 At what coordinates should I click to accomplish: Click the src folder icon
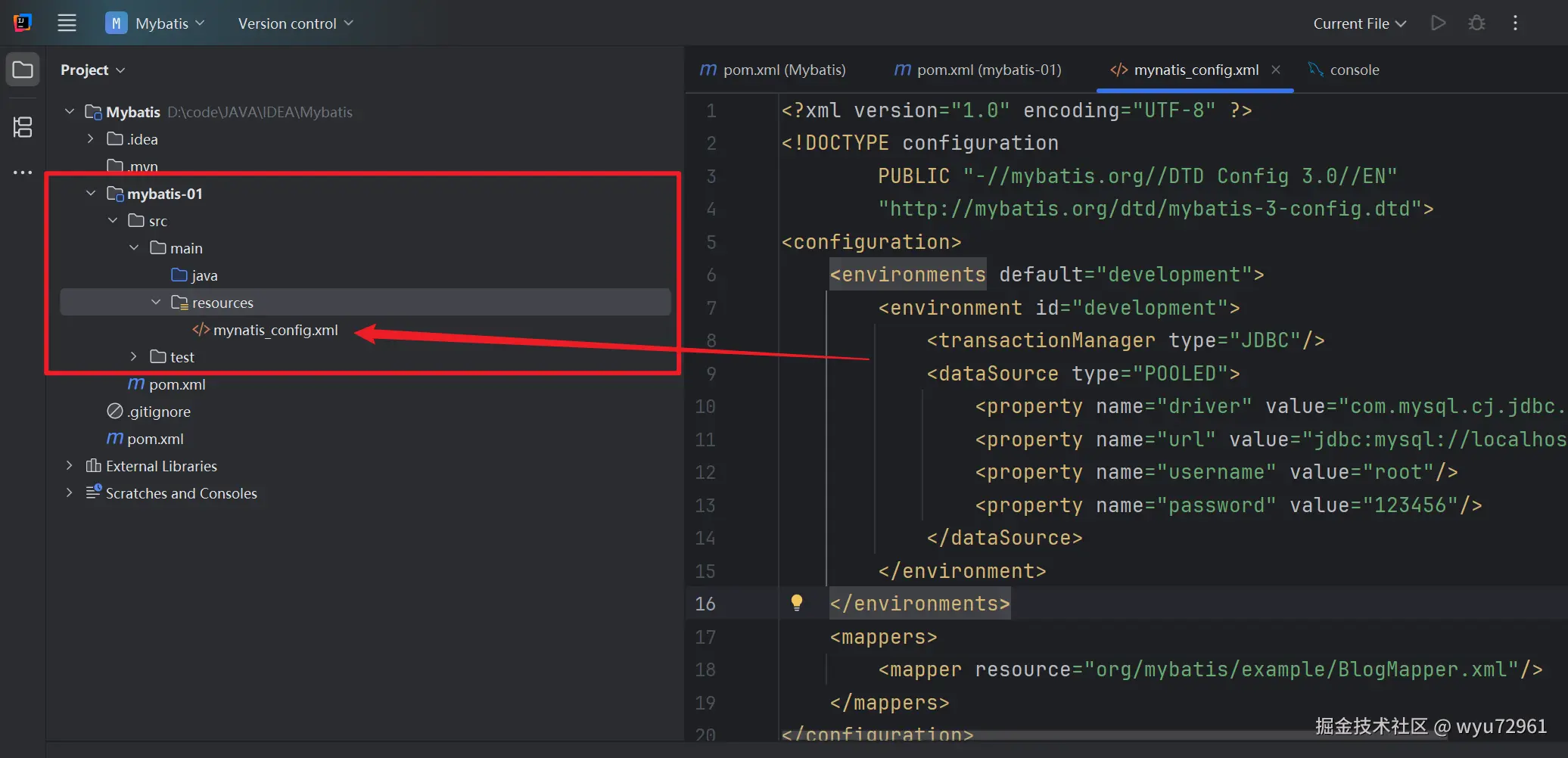coord(136,220)
